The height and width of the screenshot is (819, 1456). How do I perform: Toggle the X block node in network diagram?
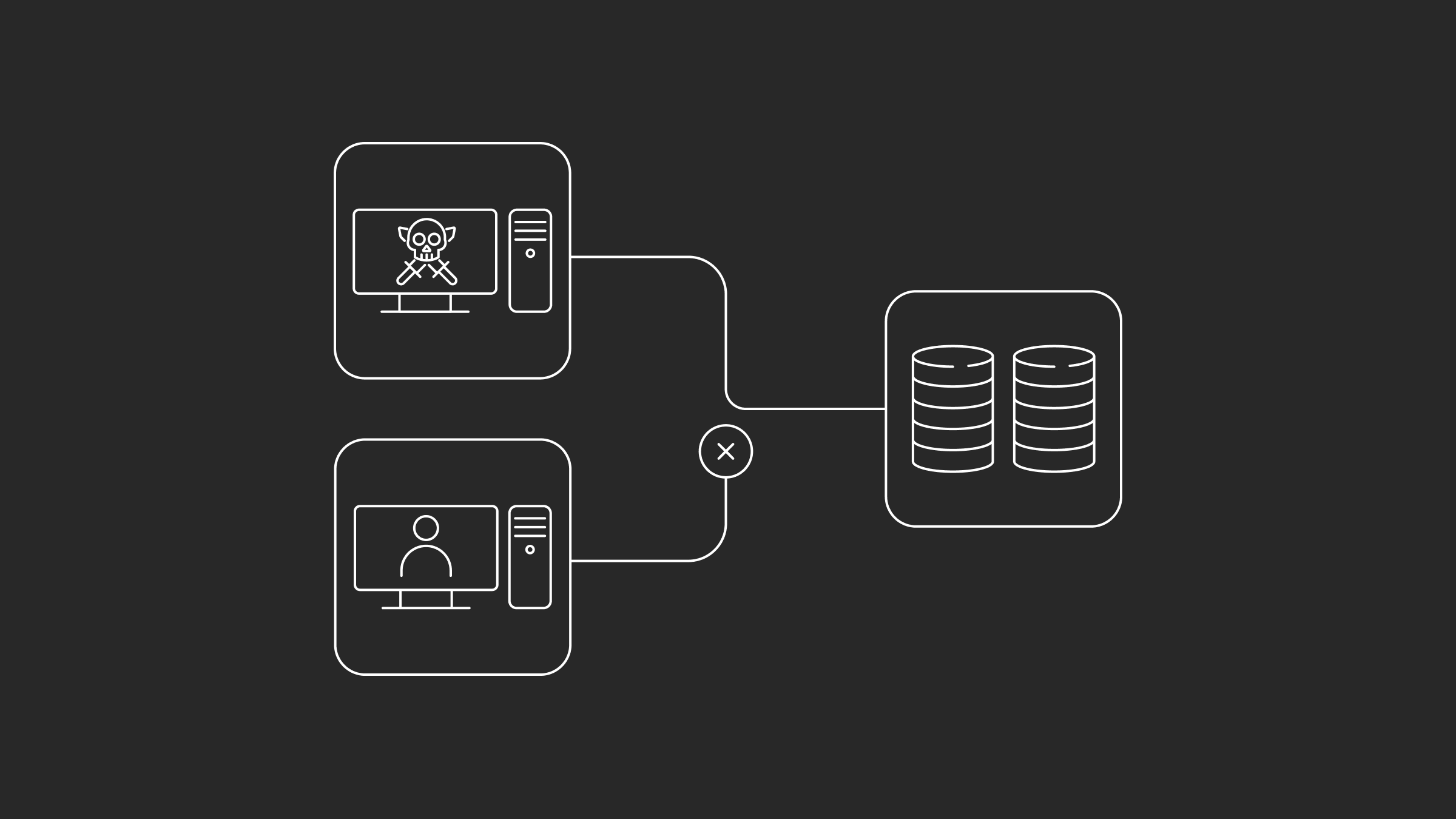point(727,452)
